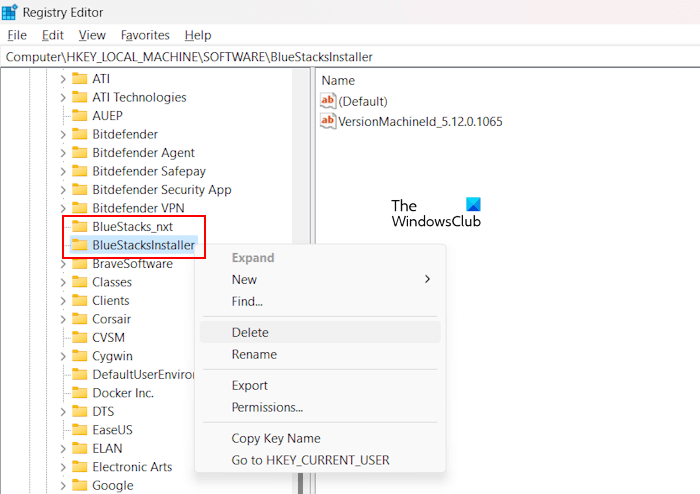Select the (Default) value name
This screenshot has height=494, width=700.
pos(362,101)
